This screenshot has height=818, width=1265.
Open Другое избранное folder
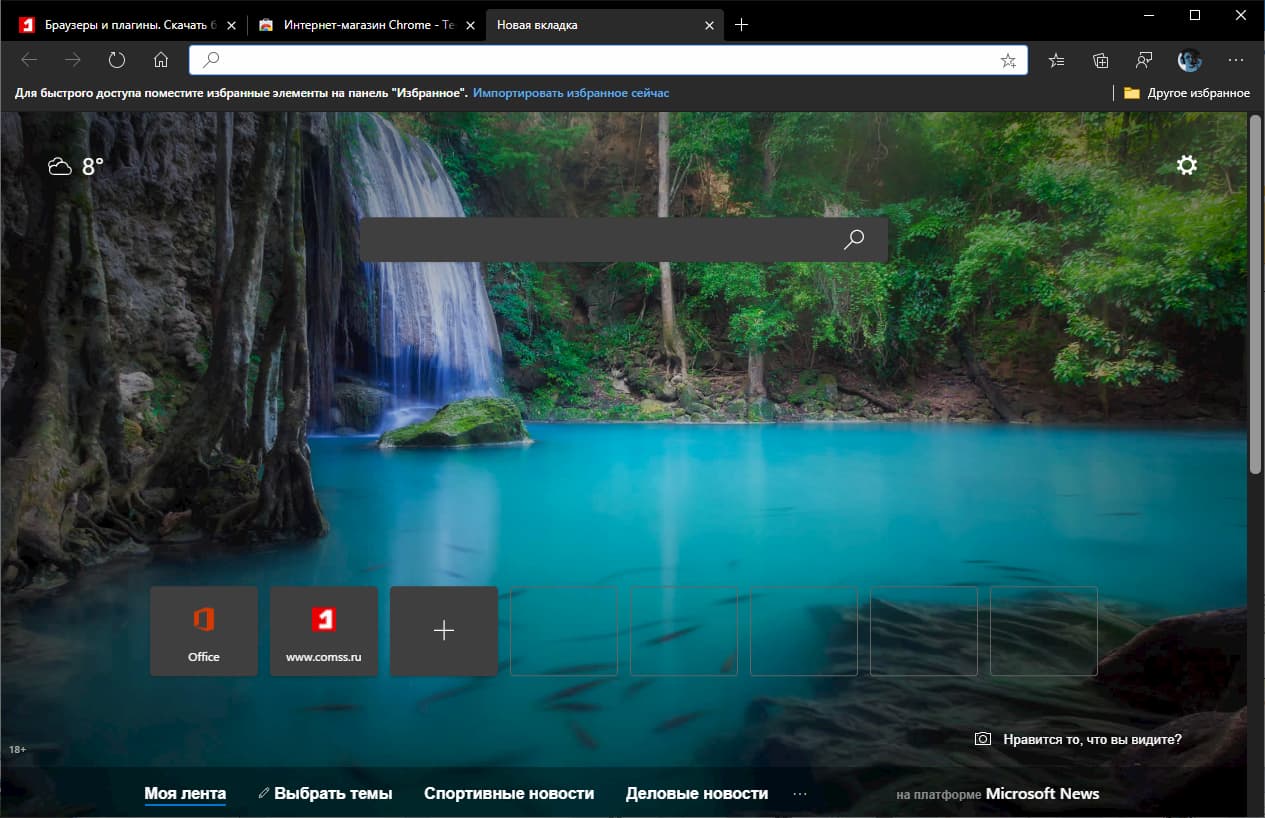click(1187, 93)
